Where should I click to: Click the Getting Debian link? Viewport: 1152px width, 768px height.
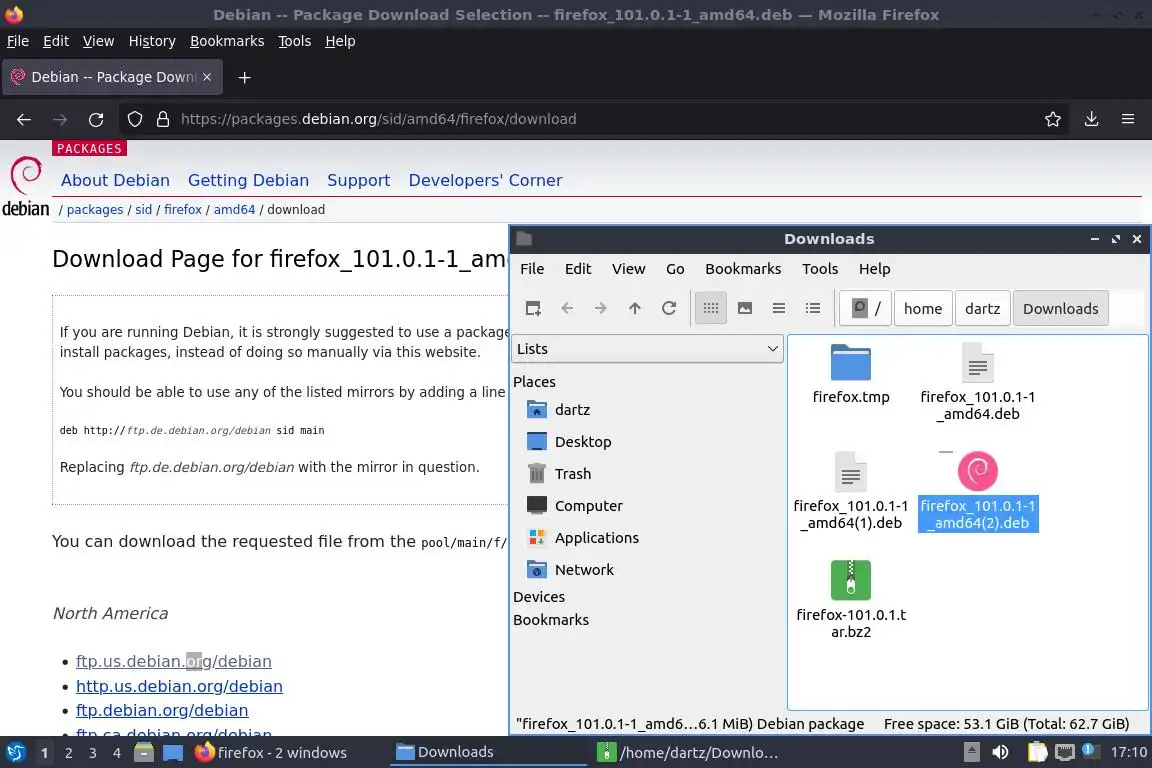point(248,180)
